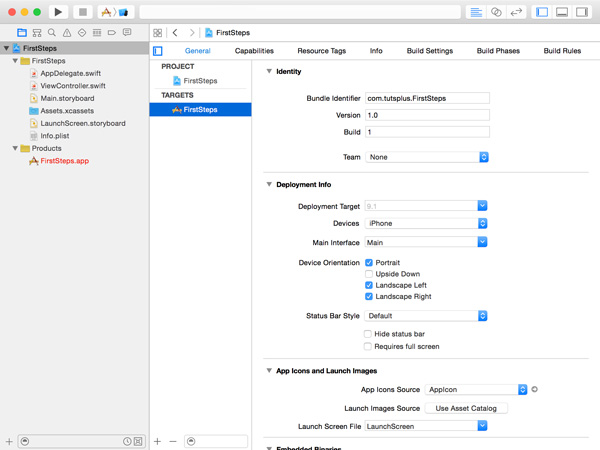Viewport: 600px width, 450px height.
Task: Show the Version editor
Action: point(516,12)
